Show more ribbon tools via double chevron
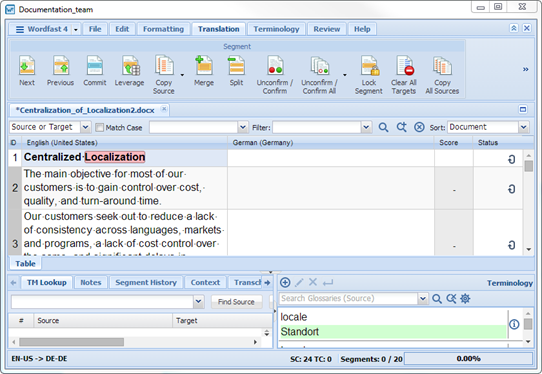The image size is (542, 374). (x=525, y=69)
